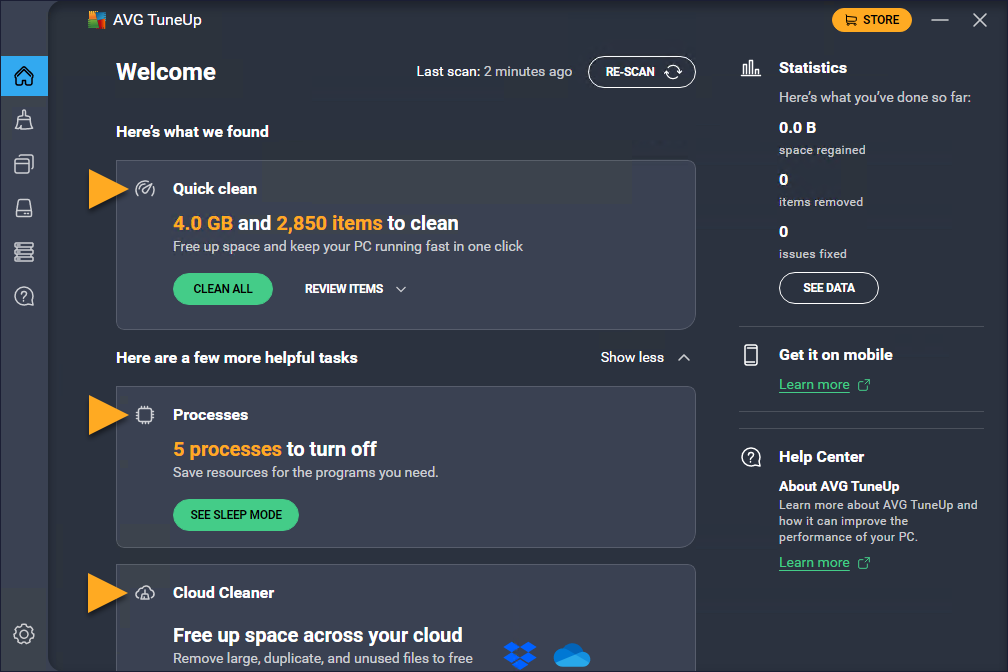Open the Home tab in sidebar
Screen dimensions: 1008x672
pyautogui.click(x=24, y=76)
